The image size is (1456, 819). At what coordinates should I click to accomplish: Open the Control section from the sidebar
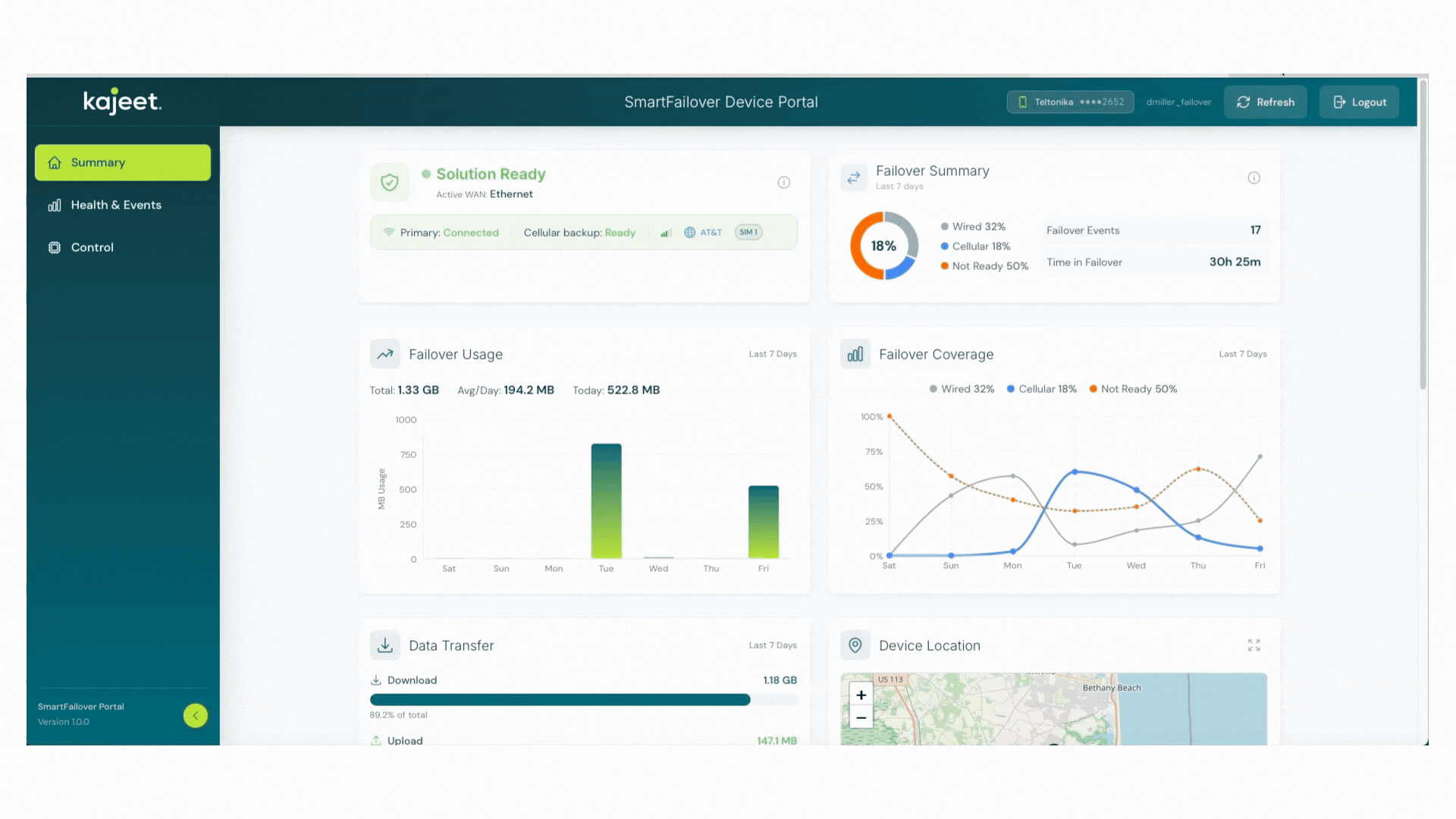pos(92,247)
